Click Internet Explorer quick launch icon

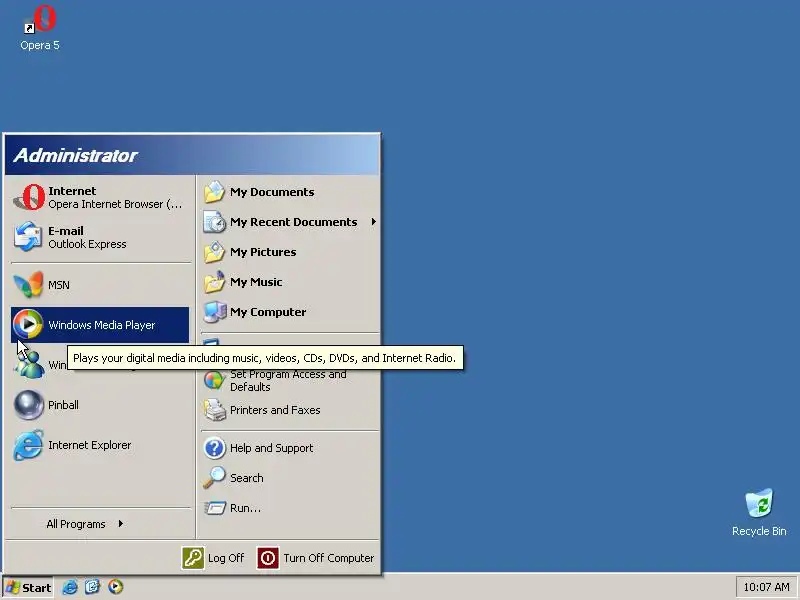(x=70, y=587)
